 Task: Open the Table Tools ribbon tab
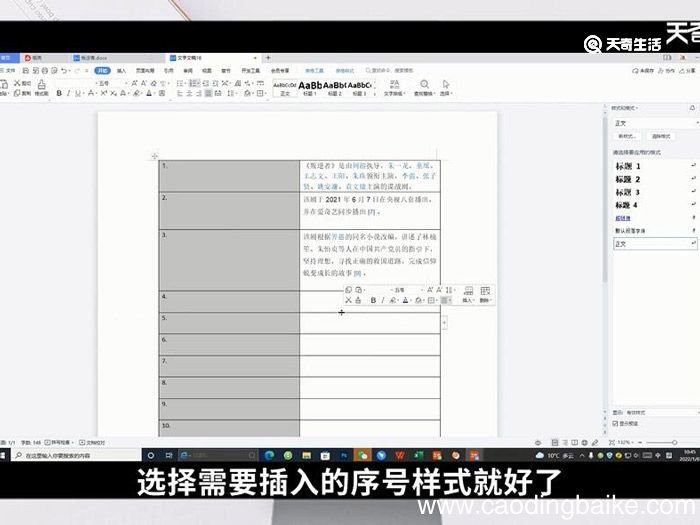[x=315, y=71]
